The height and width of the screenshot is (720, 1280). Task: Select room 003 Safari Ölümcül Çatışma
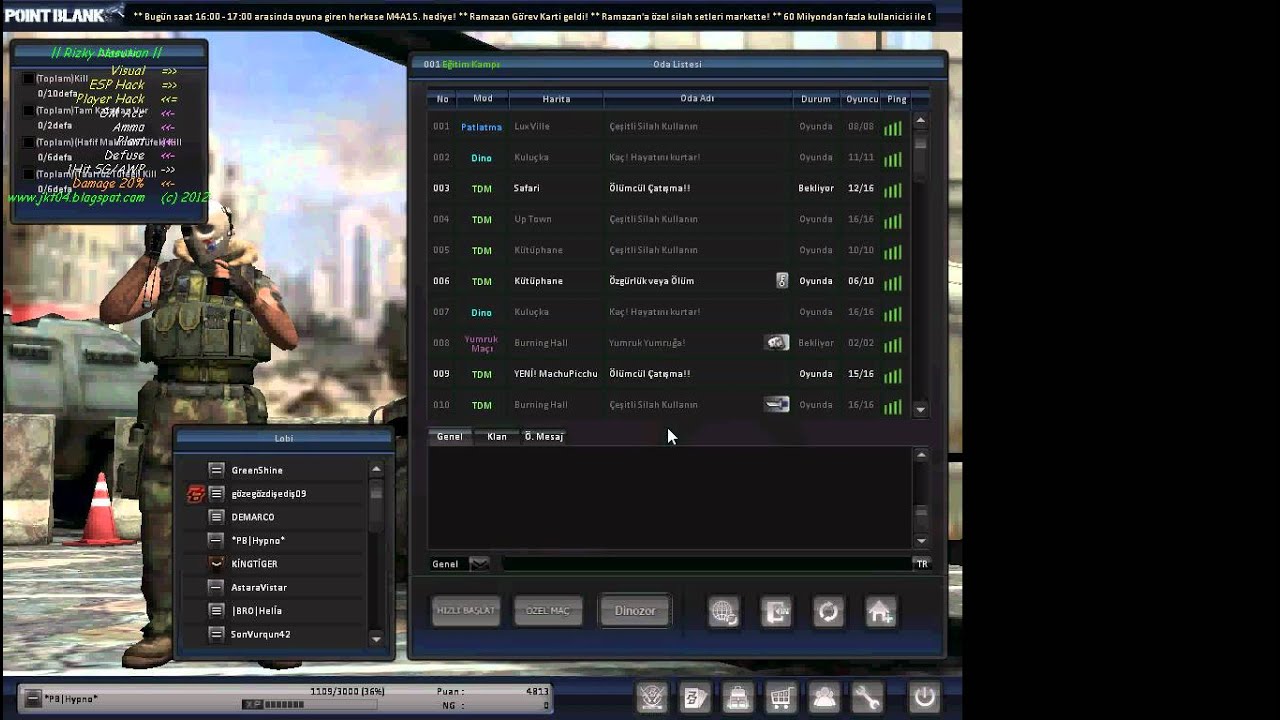click(x=669, y=188)
